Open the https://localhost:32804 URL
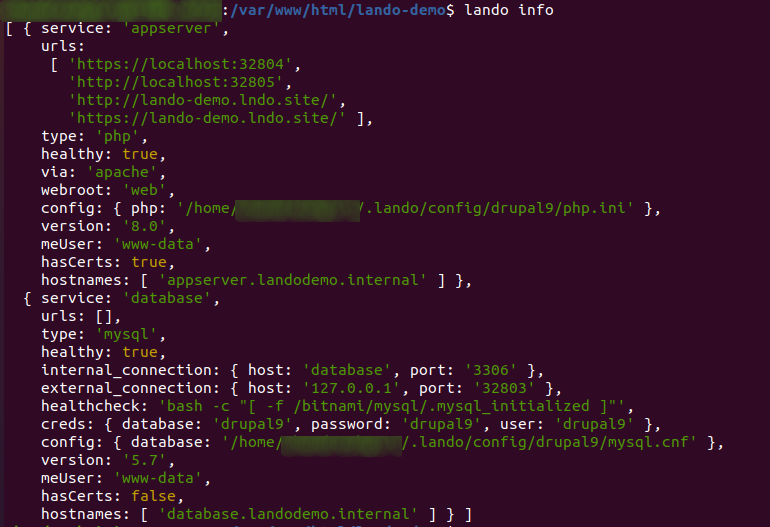This screenshot has height=527, width=770. click(x=180, y=64)
